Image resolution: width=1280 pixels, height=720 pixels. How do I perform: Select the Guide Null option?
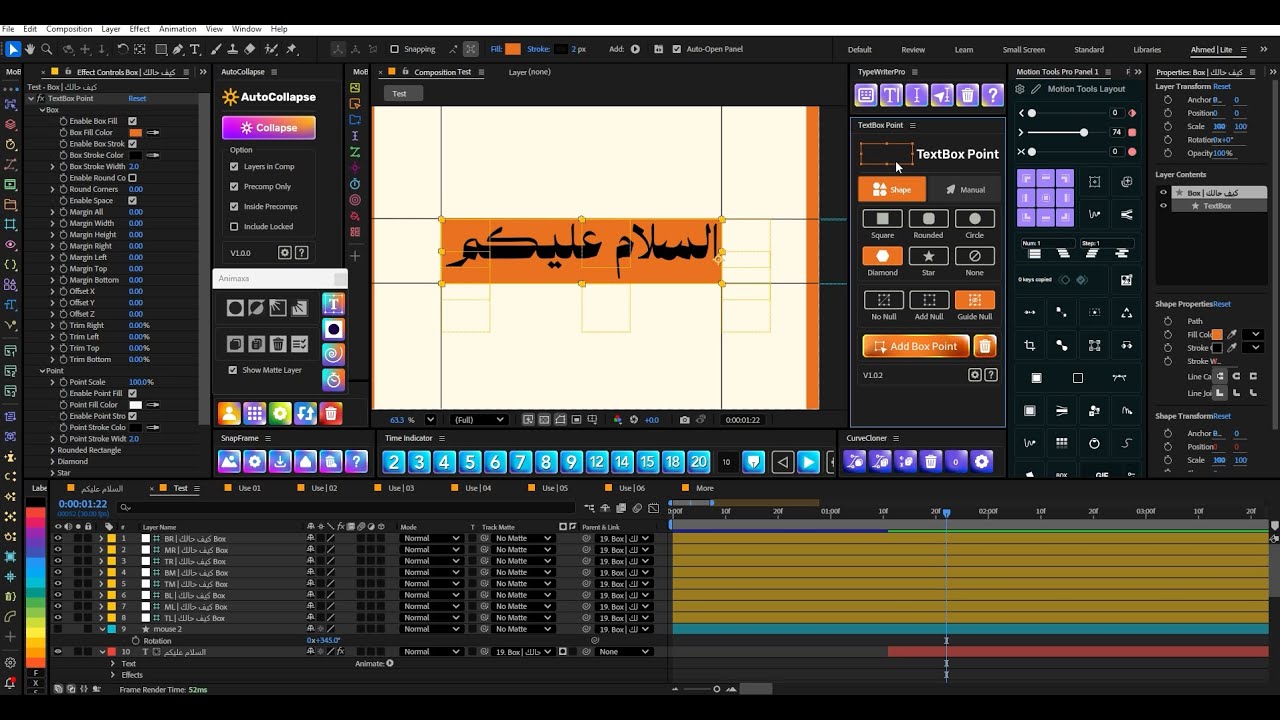coord(974,300)
